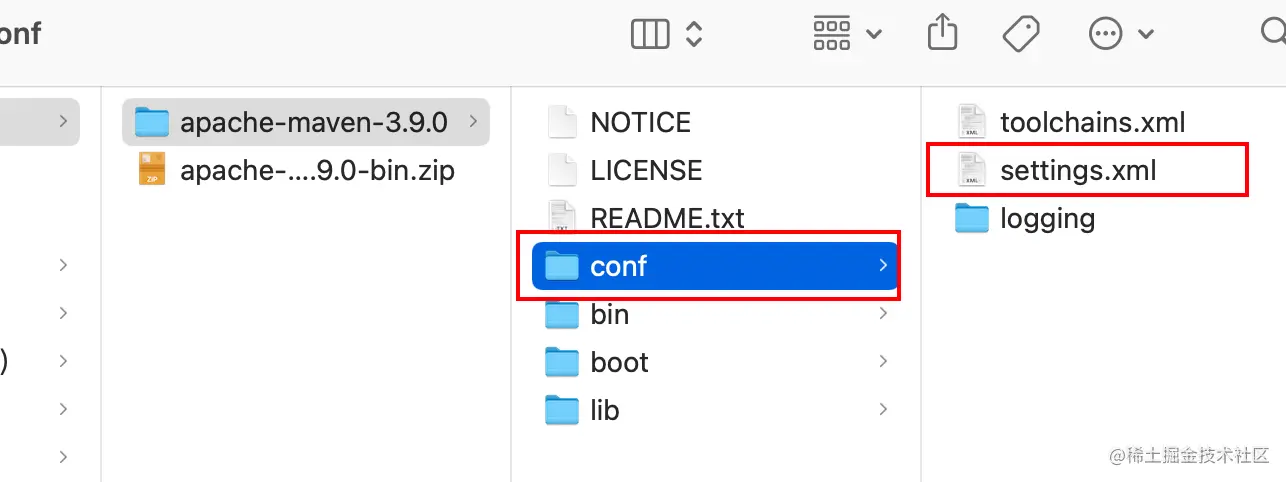The height and width of the screenshot is (482, 1286).
Task: Select the bin folder icon
Action: (563, 314)
